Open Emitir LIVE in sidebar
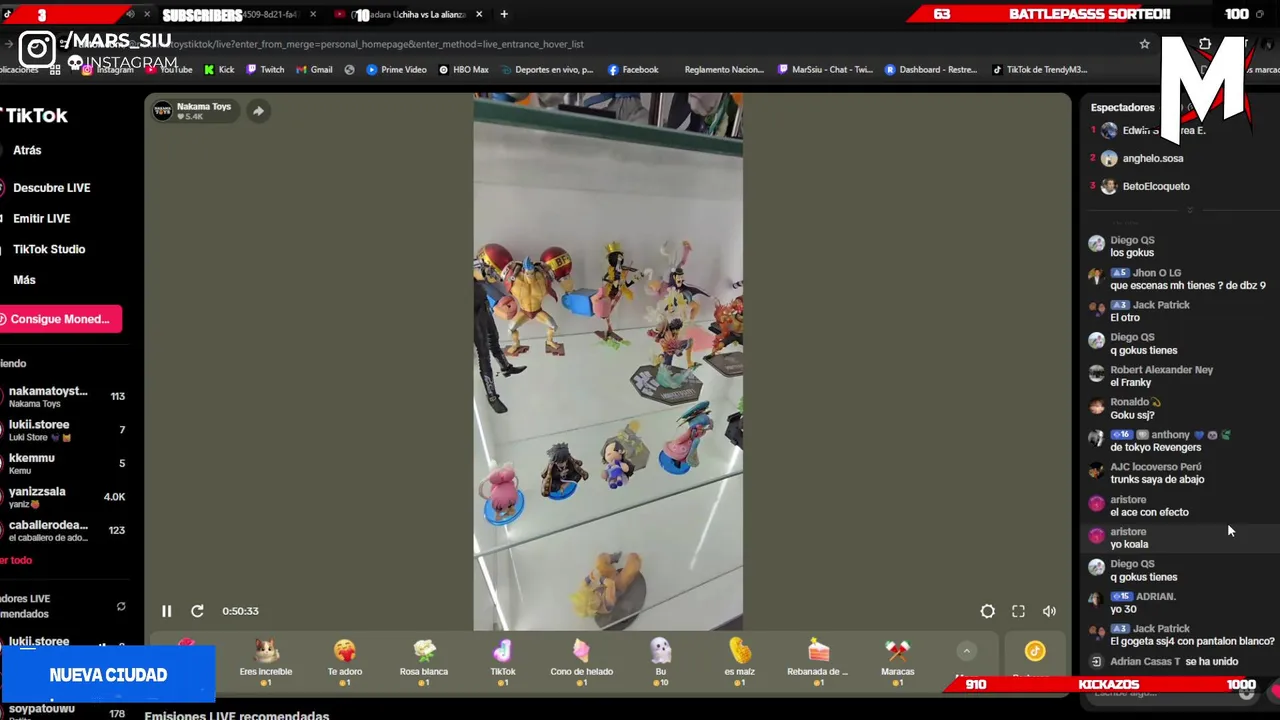The height and width of the screenshot is (720, 1280). (41, 219)
